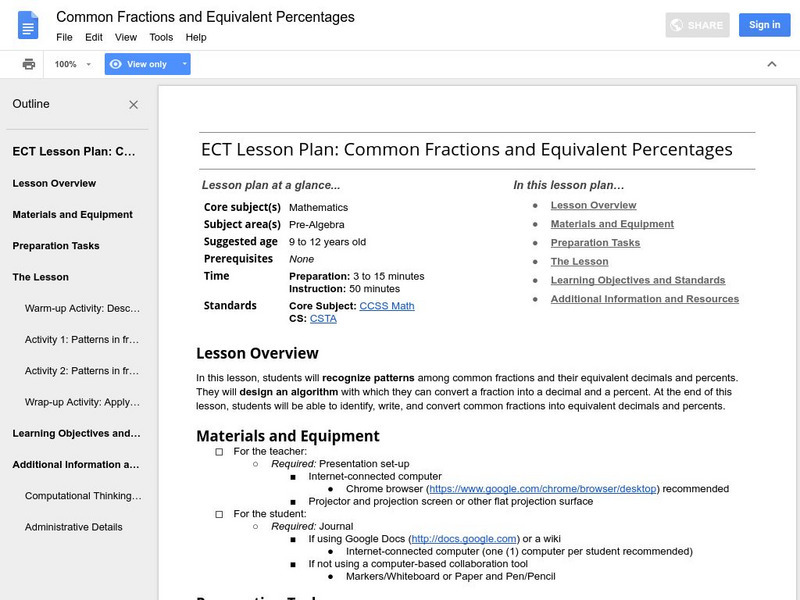Screen dimensions: 800x600
Task: Jump to Preparation Tasks in the outline
Action: coord(56,246)
